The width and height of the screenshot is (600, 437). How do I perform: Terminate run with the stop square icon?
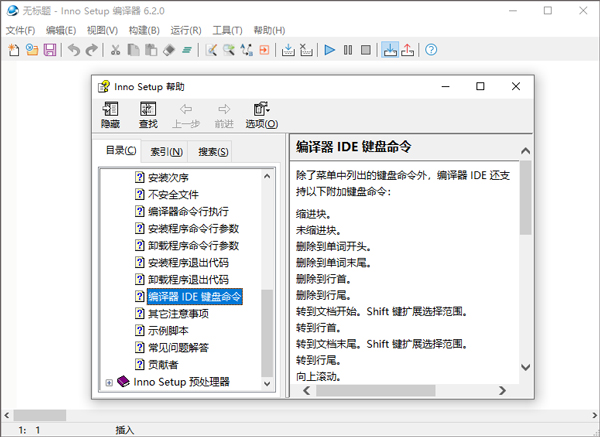[366, 50]
